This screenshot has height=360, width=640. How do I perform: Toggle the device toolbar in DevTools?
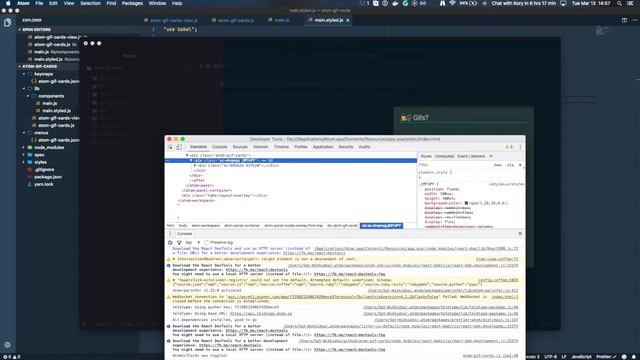pyautogui.click(x=179, y=147)
